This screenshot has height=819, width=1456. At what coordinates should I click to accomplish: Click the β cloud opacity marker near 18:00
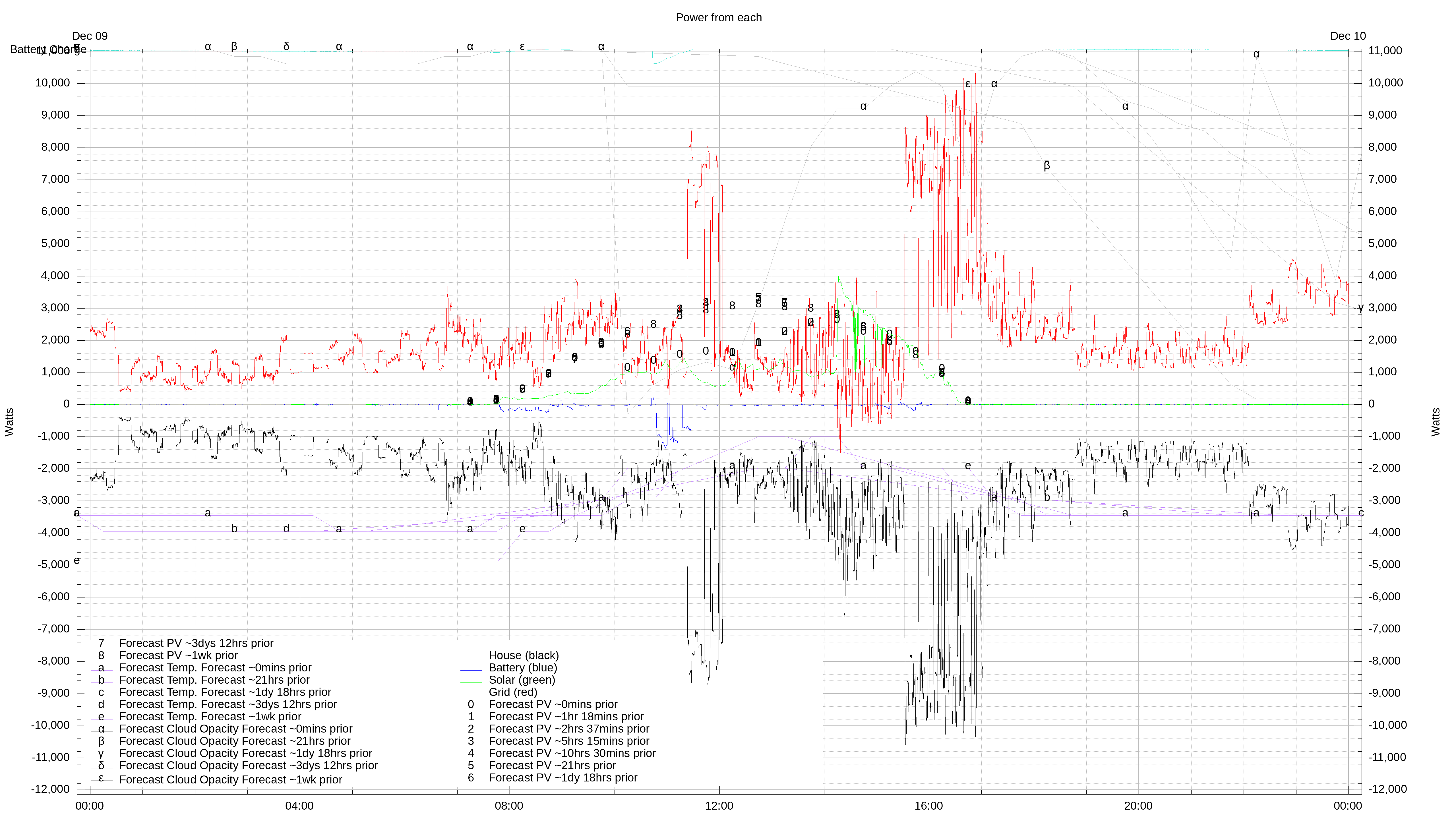click(x=1047, y=166)
